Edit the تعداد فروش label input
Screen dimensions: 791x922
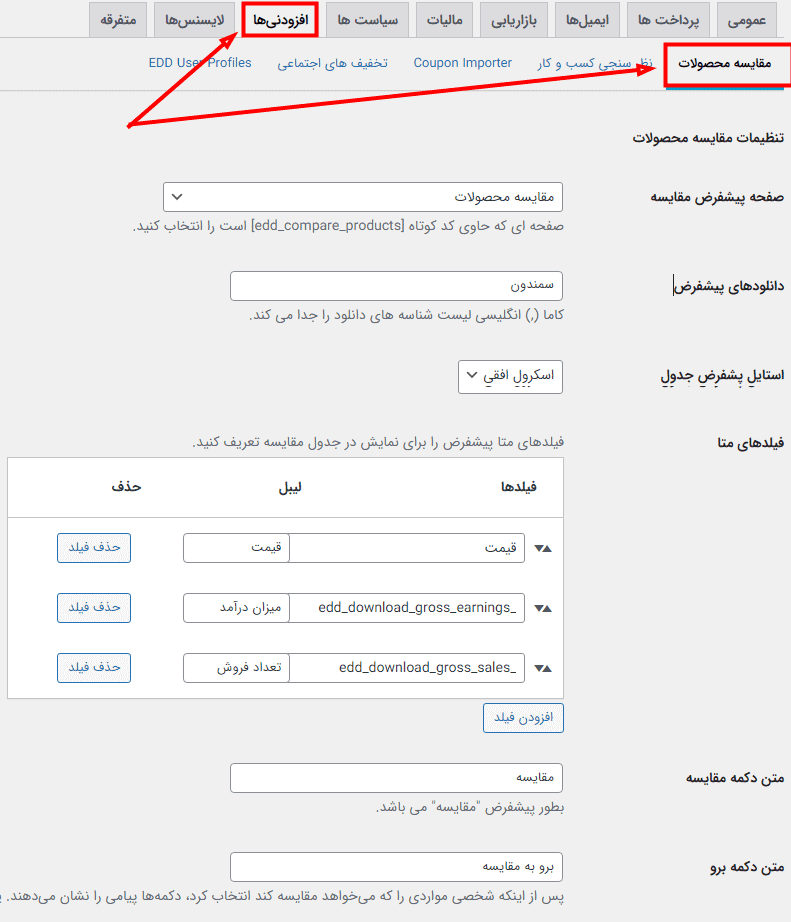[236, 668]
